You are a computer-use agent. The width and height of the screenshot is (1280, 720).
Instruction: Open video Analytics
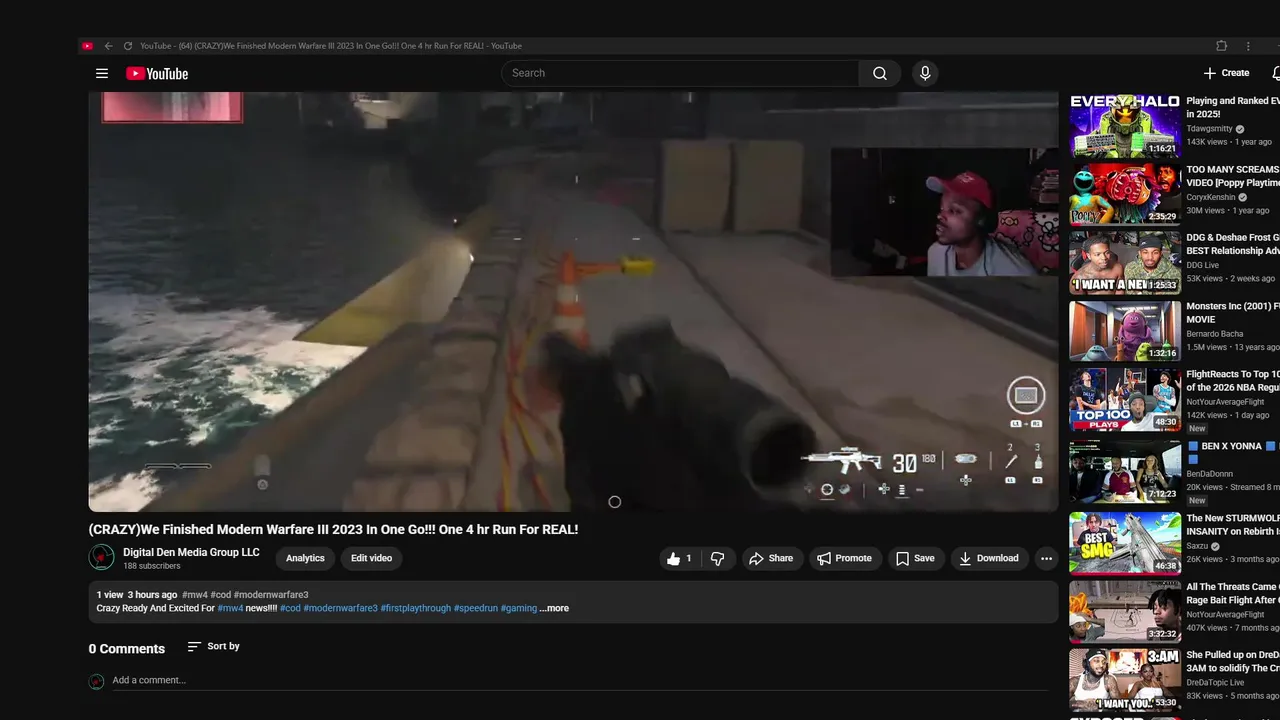[x=305, y=558]
